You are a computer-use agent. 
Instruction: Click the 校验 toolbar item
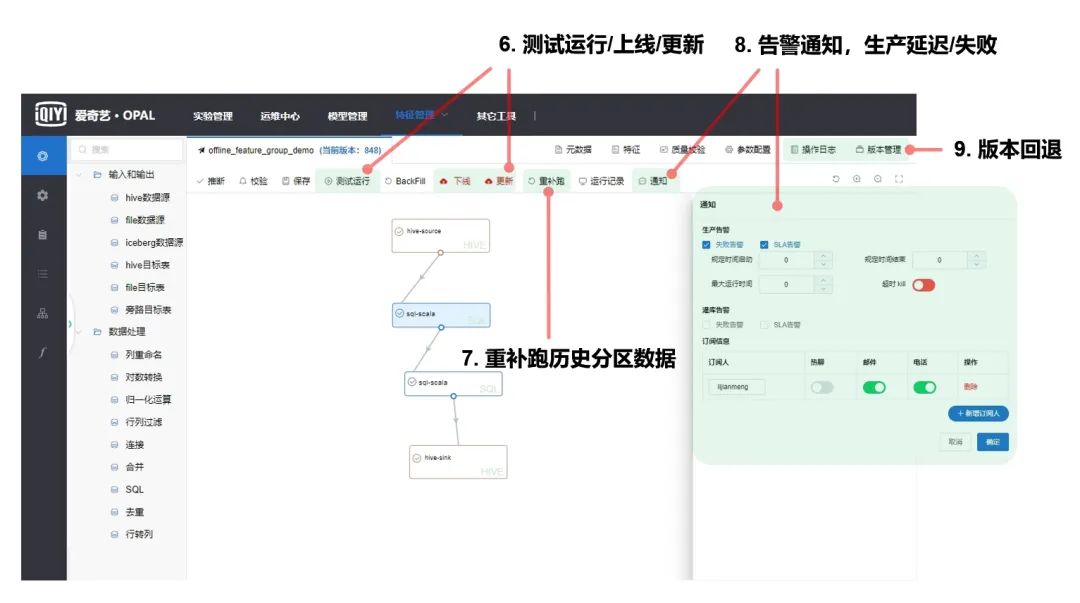253,181
